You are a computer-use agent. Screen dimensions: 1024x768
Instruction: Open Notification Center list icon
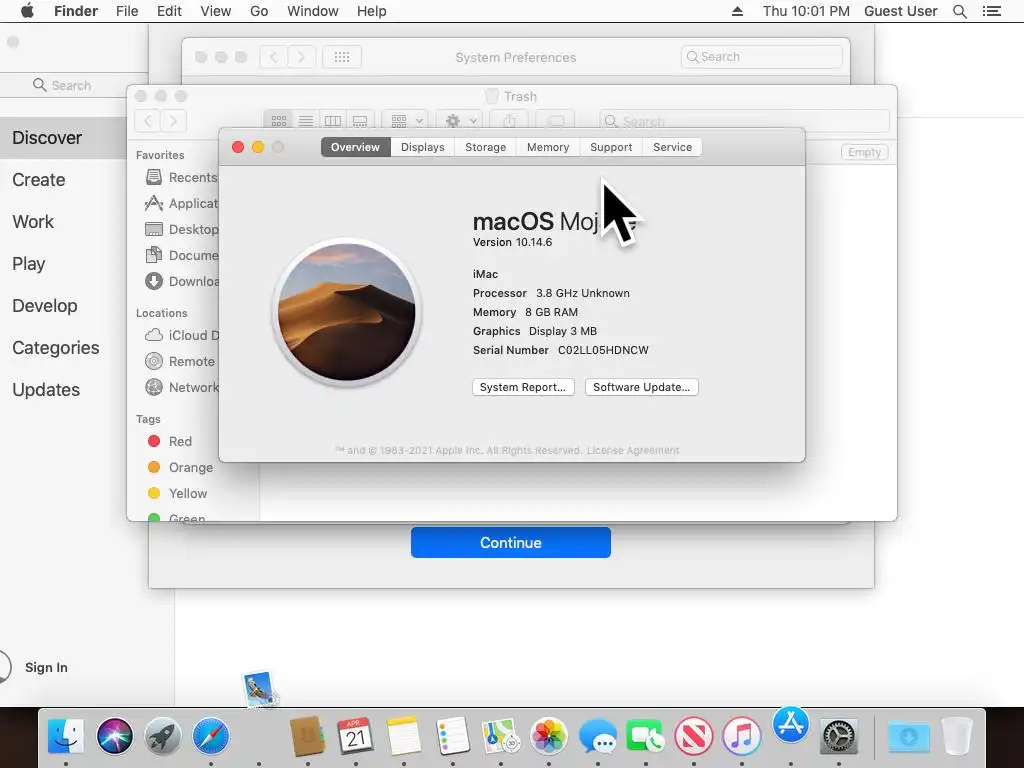pyautogui.click(x=992, y=11)
